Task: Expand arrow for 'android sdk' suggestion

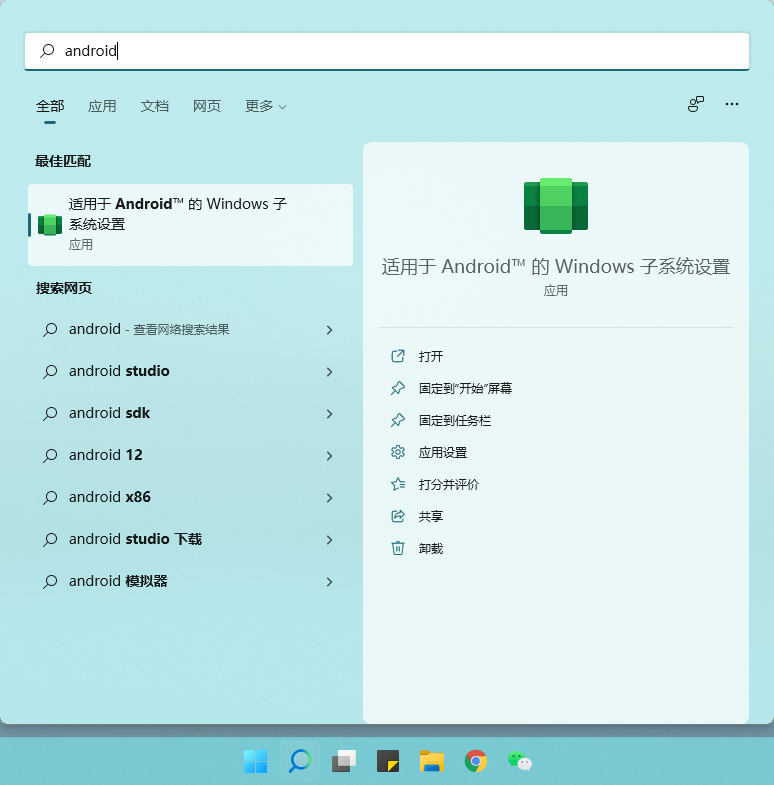Action: pyautogui.click(x=329, y=414)
